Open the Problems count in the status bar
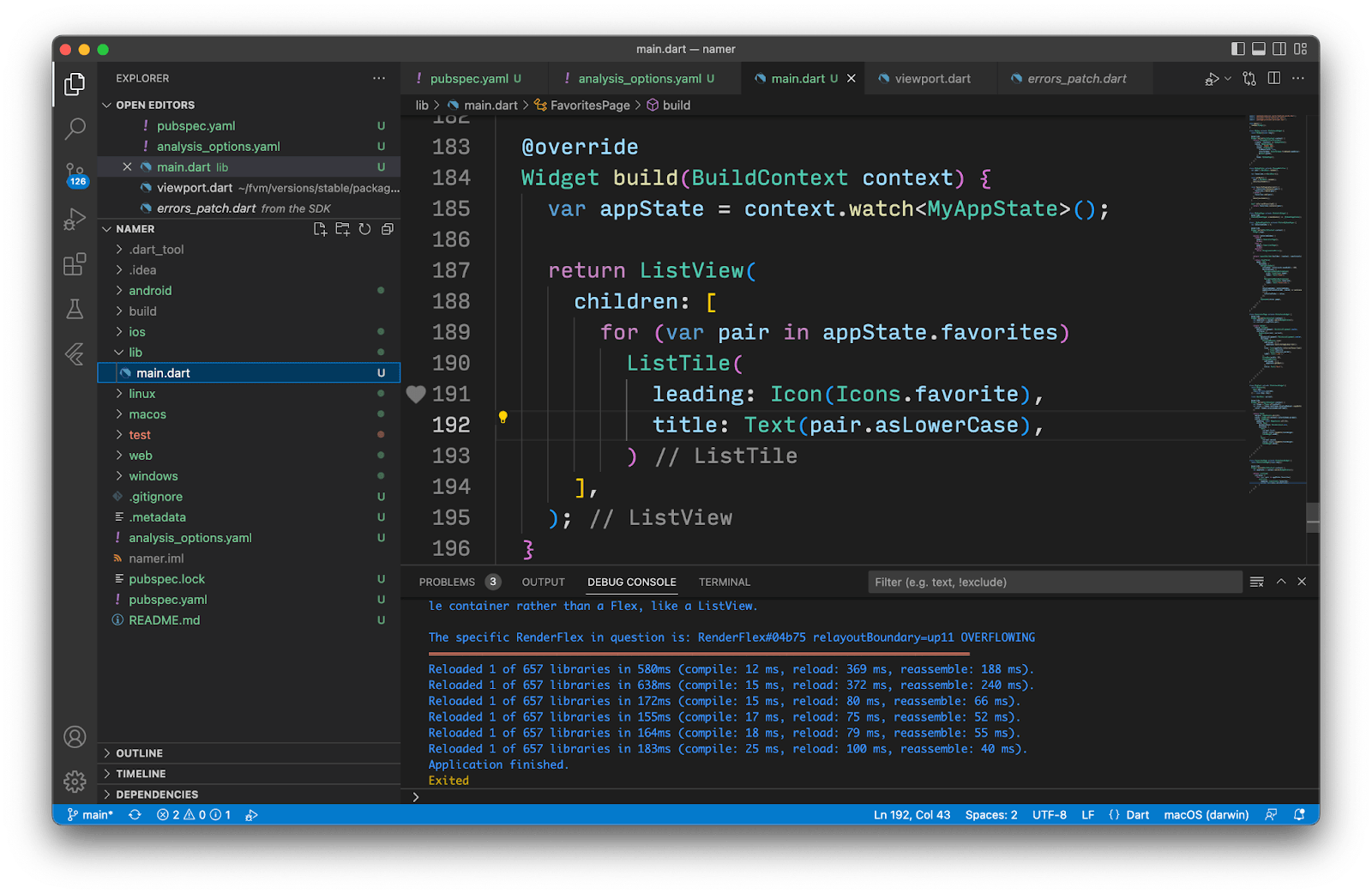Screen dimensions: 1372x894 193,814
